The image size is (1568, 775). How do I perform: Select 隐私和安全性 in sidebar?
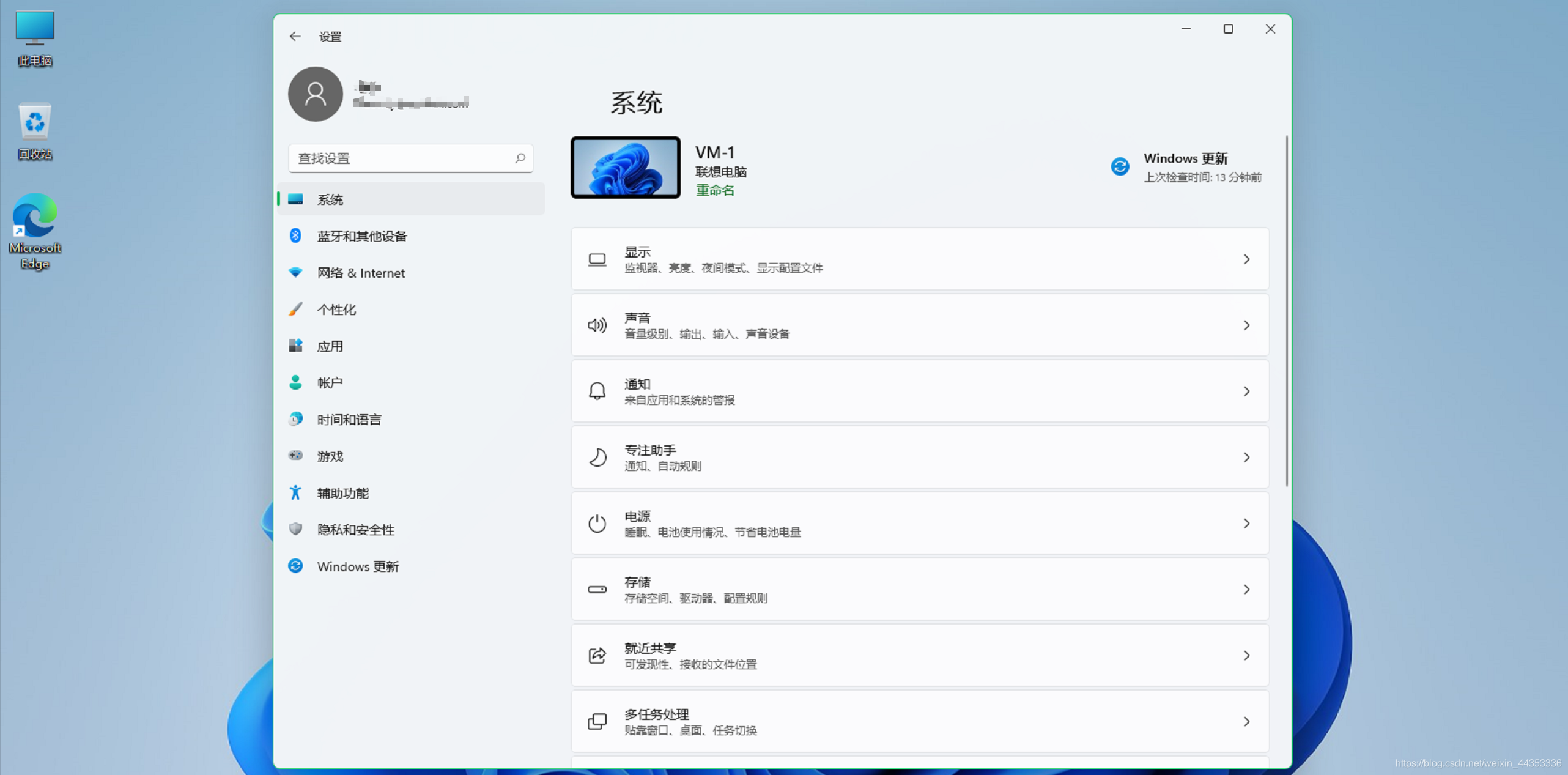355,530
